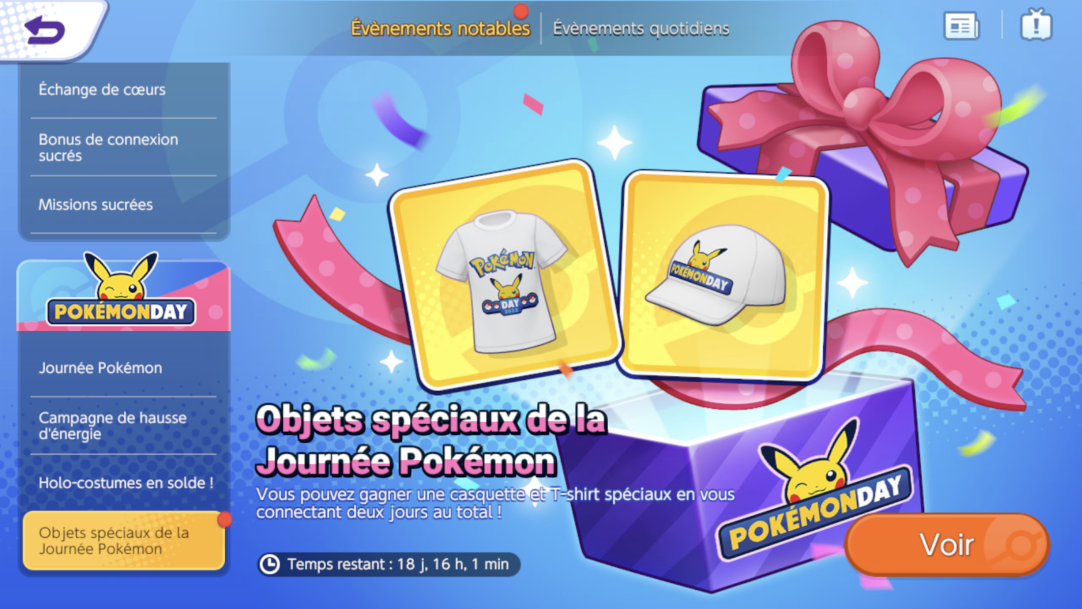Screen dimensions: 1082x609
Task: Tap the clock icon beside Temps restant
Action: 269,564
